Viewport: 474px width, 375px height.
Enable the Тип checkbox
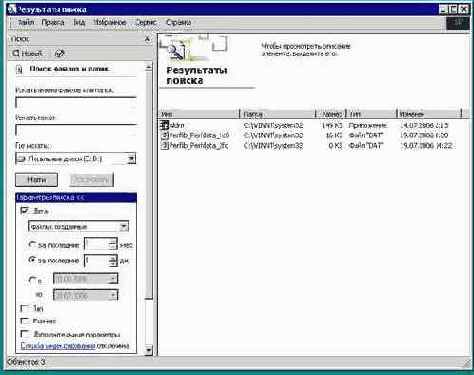click(x=24, y=309)
